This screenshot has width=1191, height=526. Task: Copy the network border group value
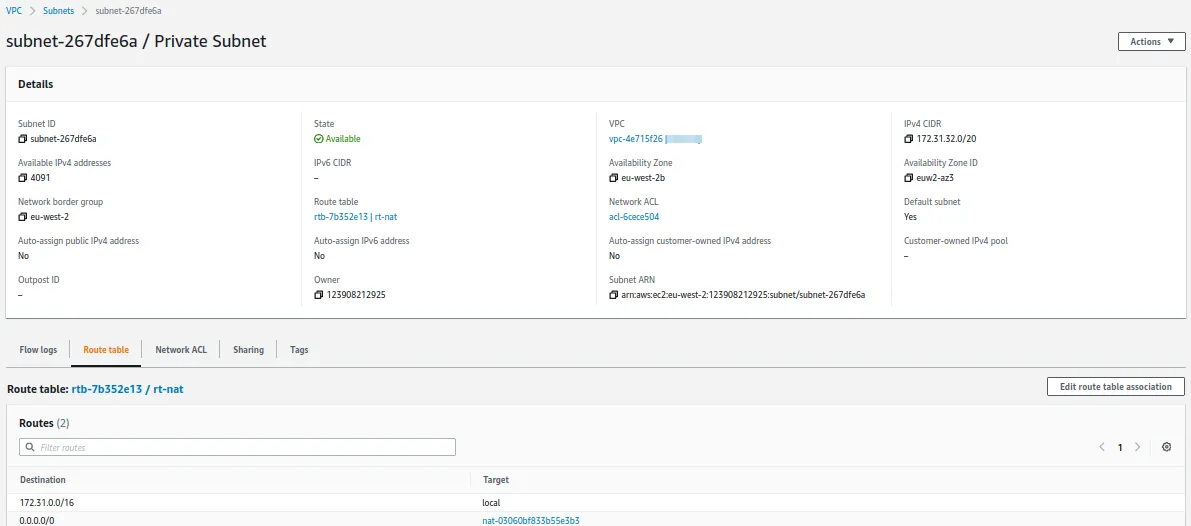click(x=23, y=217)
